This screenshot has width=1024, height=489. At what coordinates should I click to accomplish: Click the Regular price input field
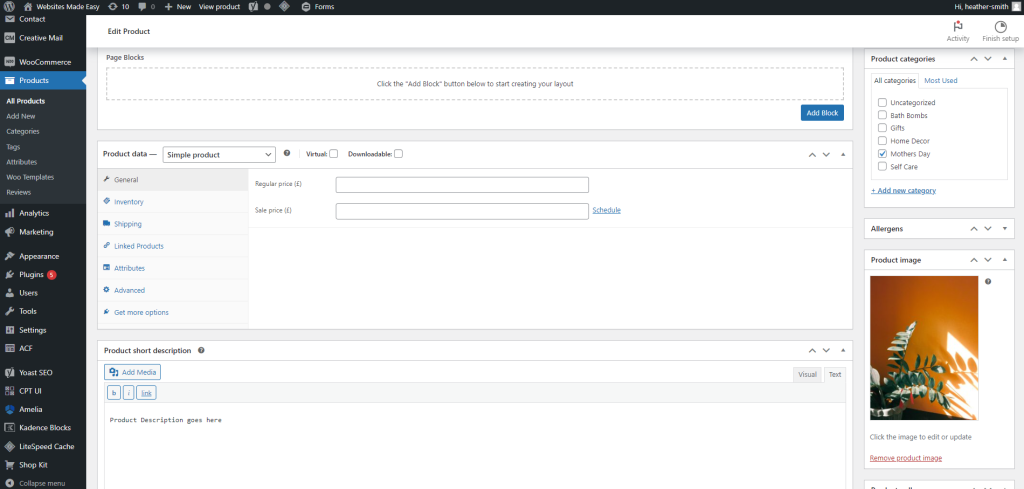[x=462, y=185]
